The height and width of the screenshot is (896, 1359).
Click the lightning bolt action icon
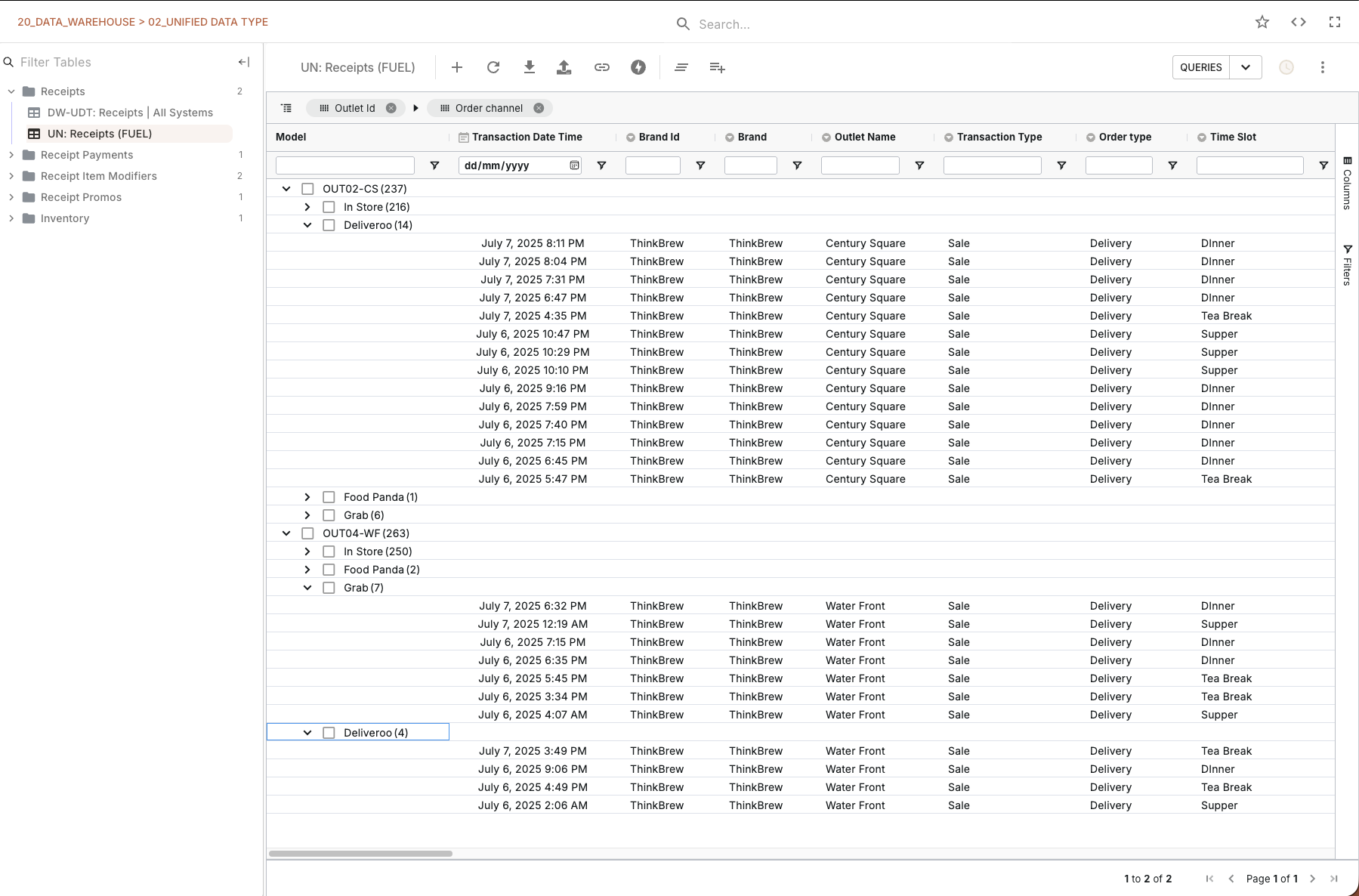[638, 67]
